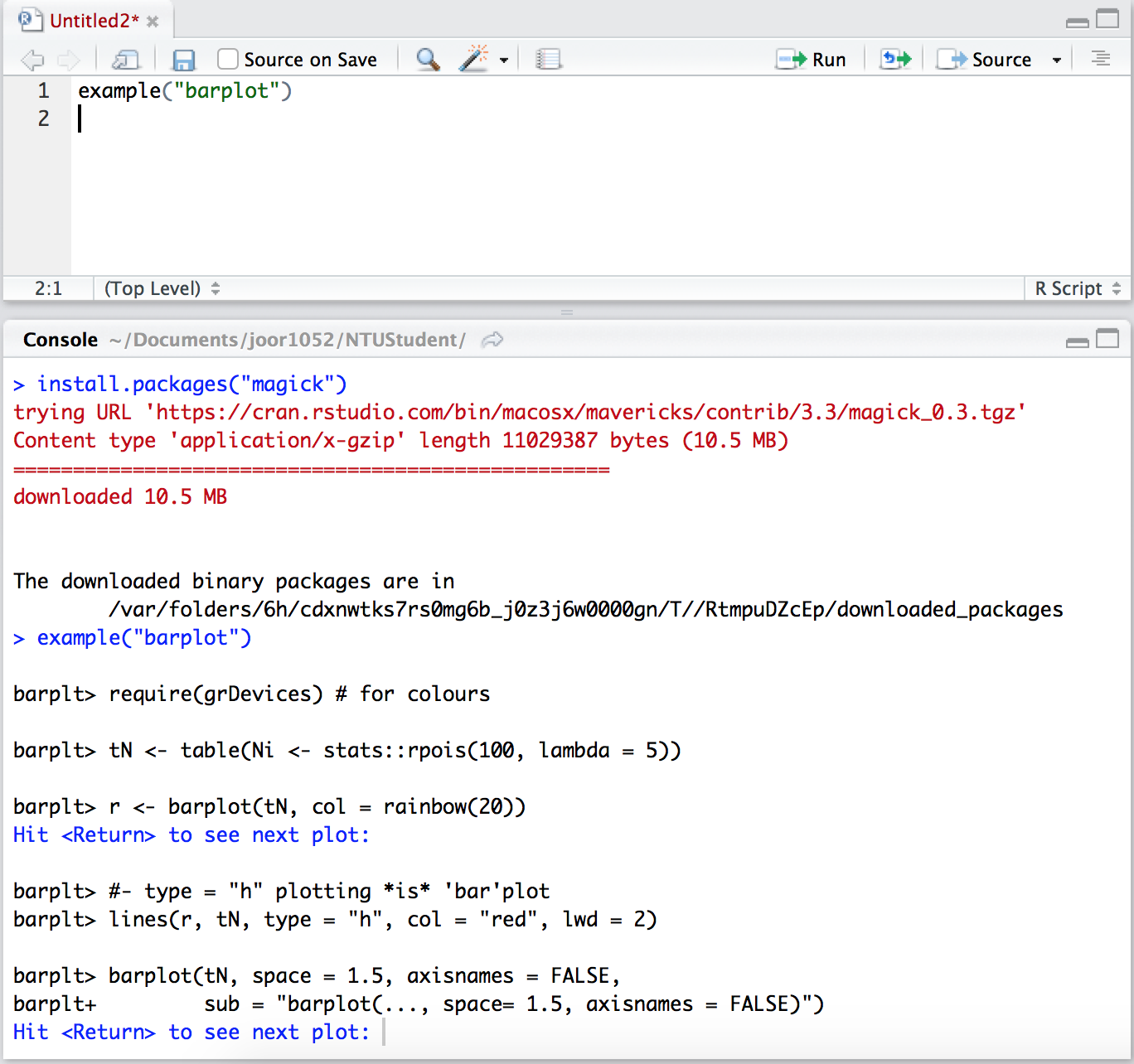Click line number 2 in the gutter
The width and height of the screenshot is (1134, 1064).
[x=43, y=118]
